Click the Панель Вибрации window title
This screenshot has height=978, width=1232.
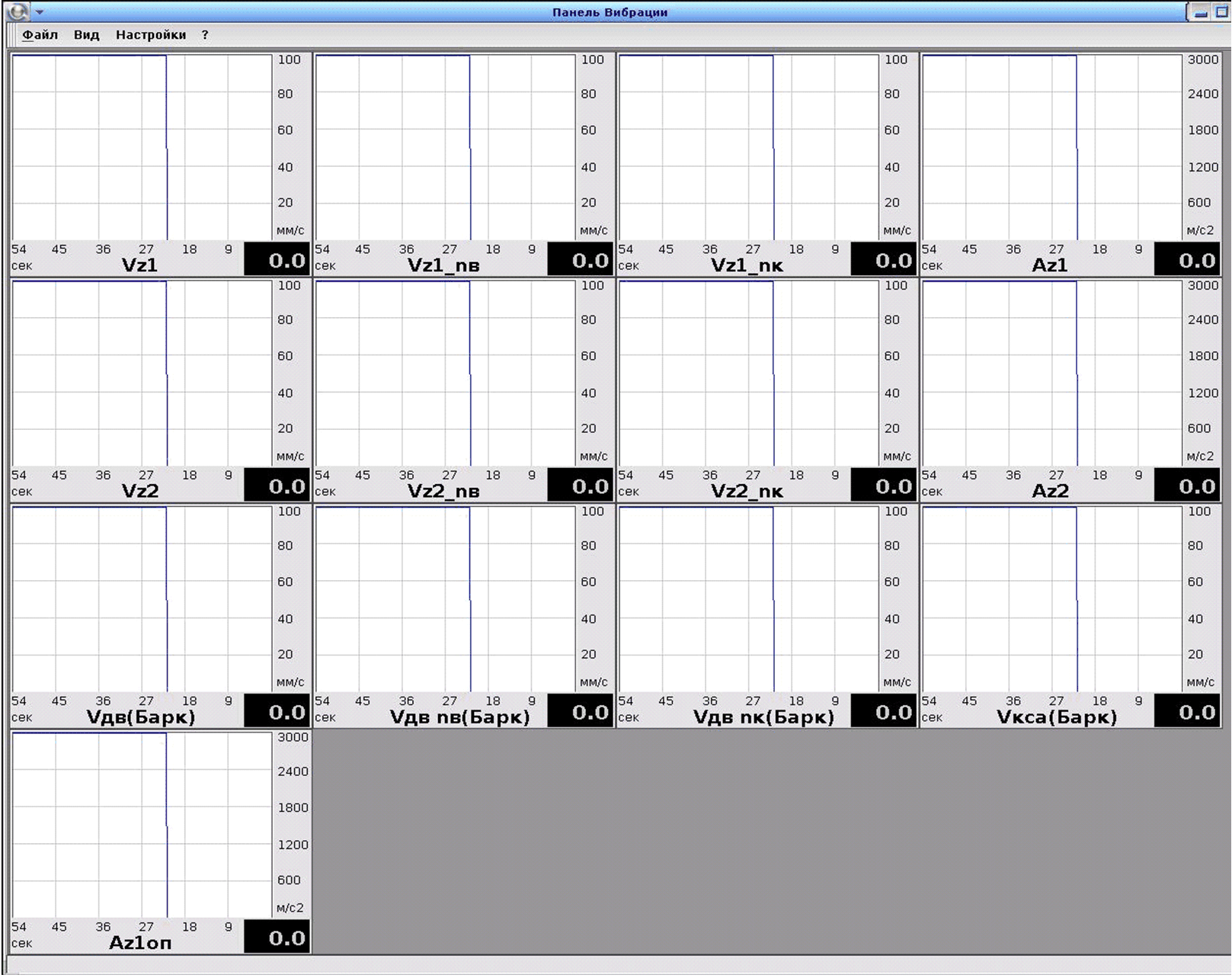pos(610,12)
